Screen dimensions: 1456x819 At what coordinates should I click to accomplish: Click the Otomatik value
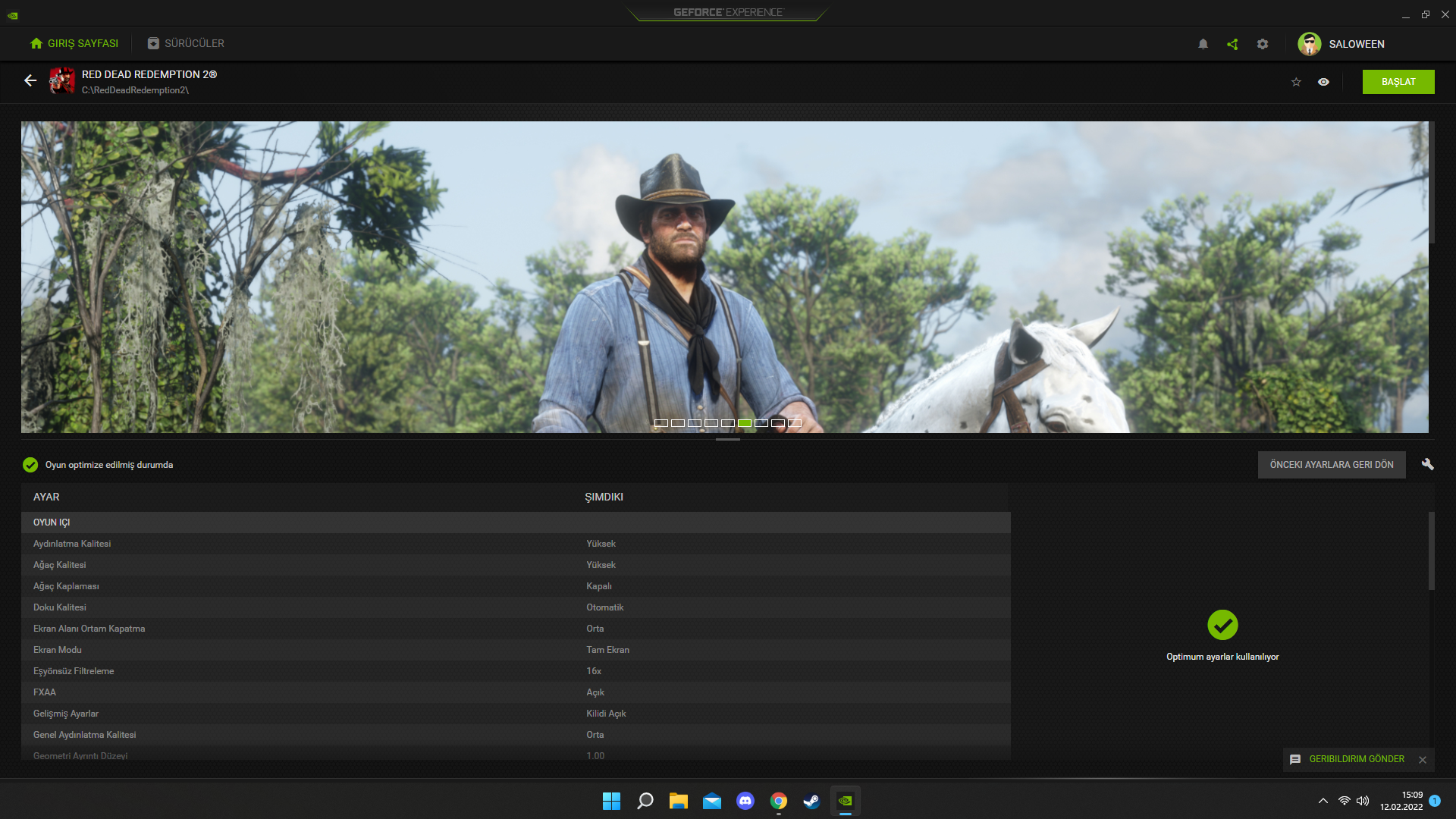tap(604, 607)
